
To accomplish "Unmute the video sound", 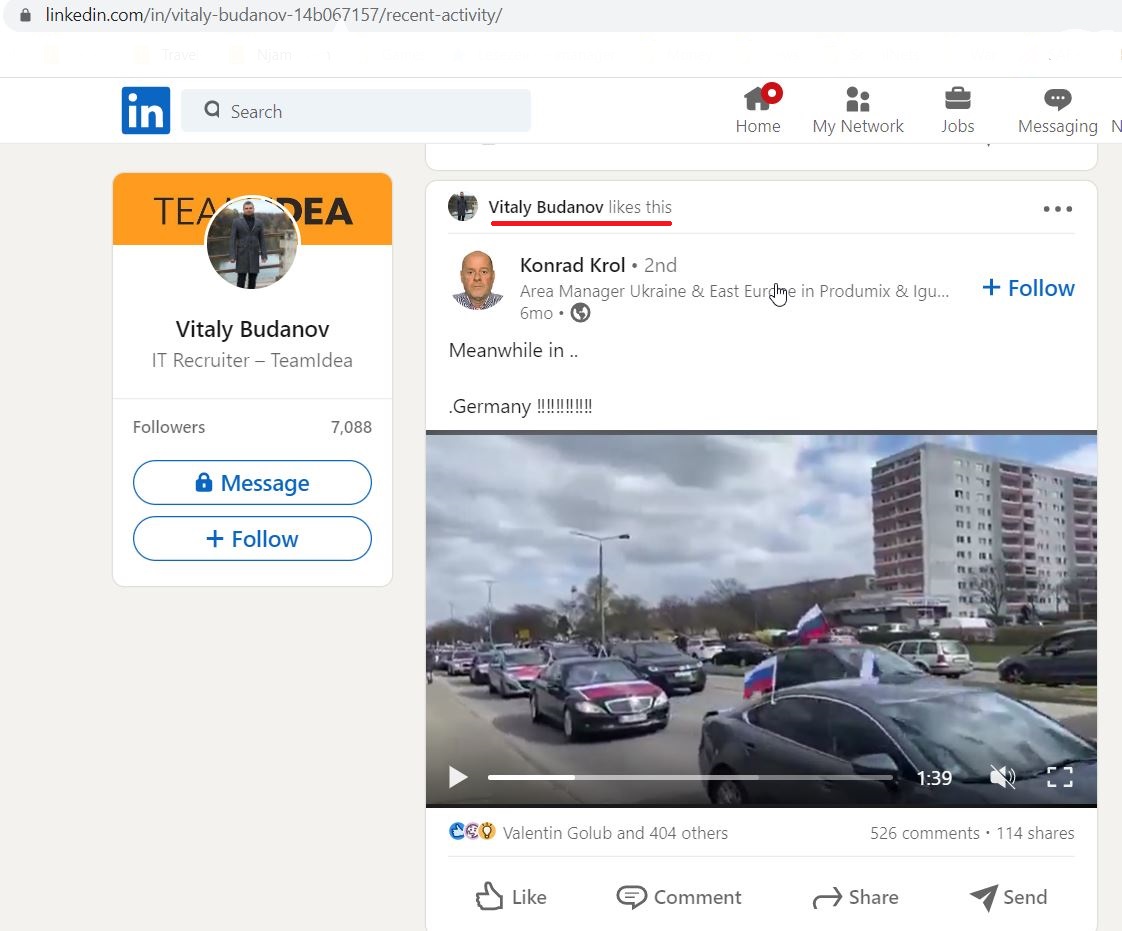I will click(1003, 776).
